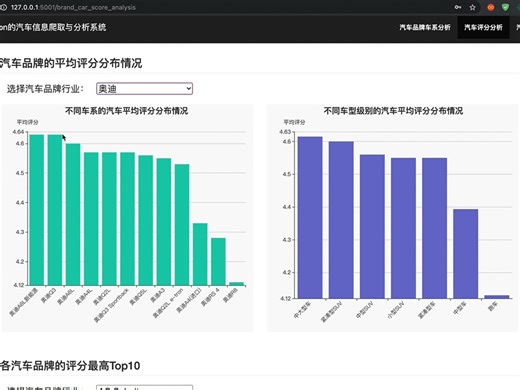
Task: Click the 选择汽车品牌行业 label
Action: [x=45, y=89]
